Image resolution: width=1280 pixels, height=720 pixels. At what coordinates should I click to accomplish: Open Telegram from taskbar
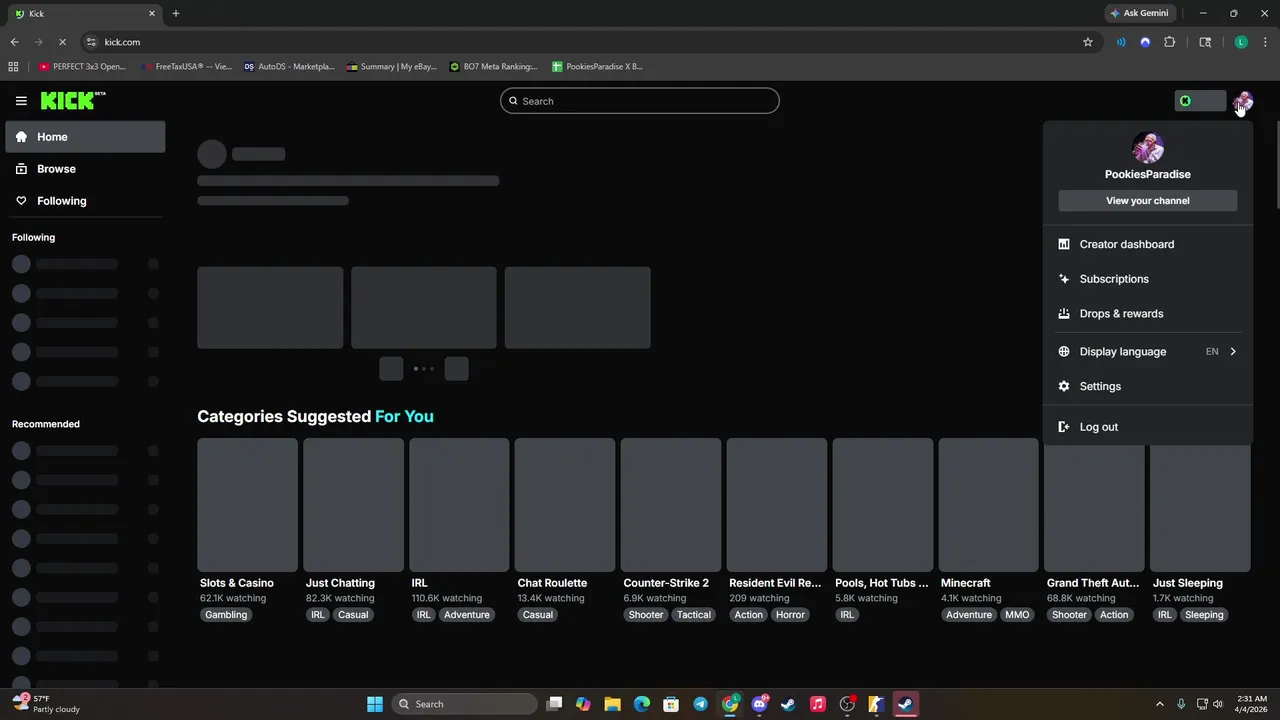click(700, 704)
